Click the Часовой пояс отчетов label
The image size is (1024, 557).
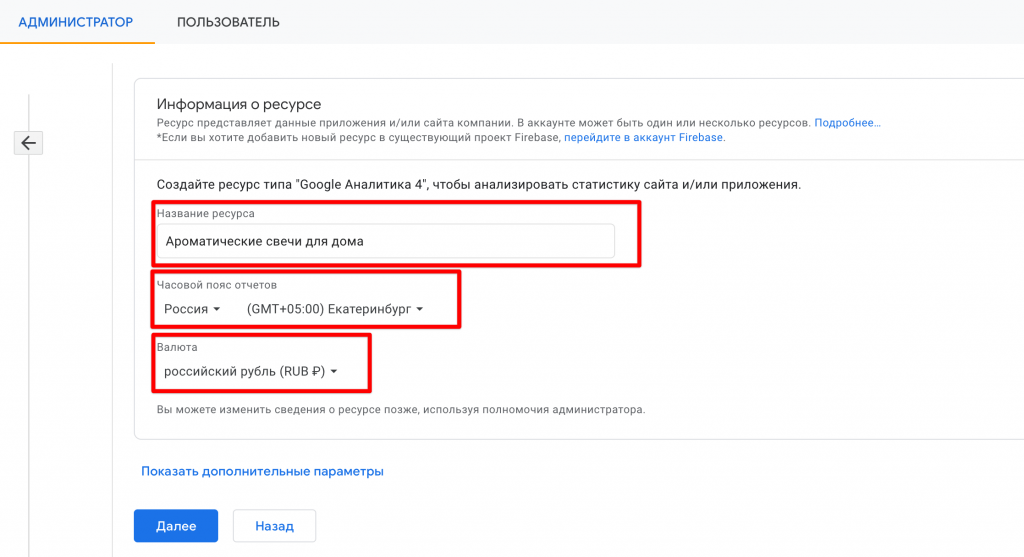point(216,285)
